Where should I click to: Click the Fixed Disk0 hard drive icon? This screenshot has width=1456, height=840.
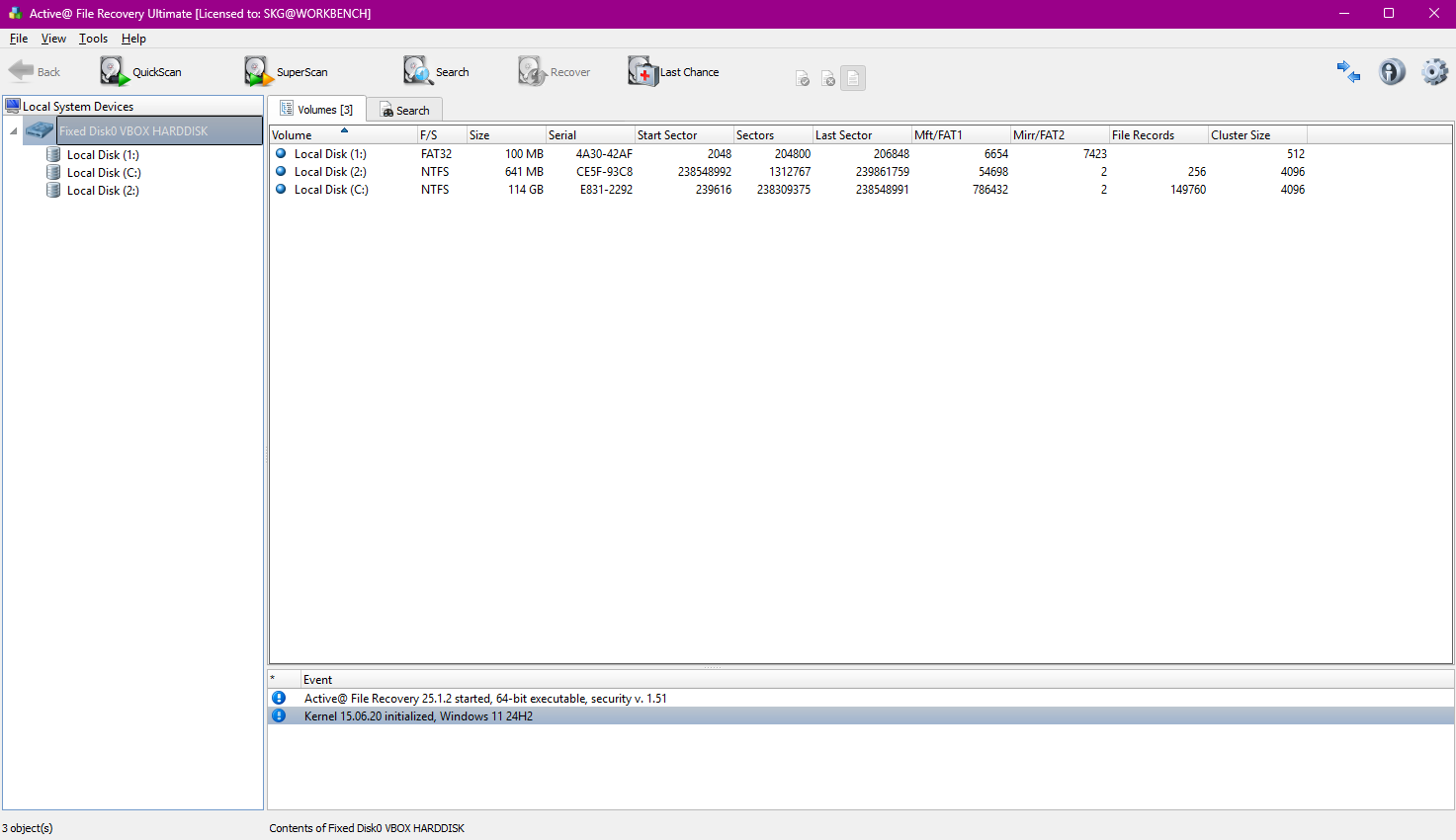coord(40,130)
